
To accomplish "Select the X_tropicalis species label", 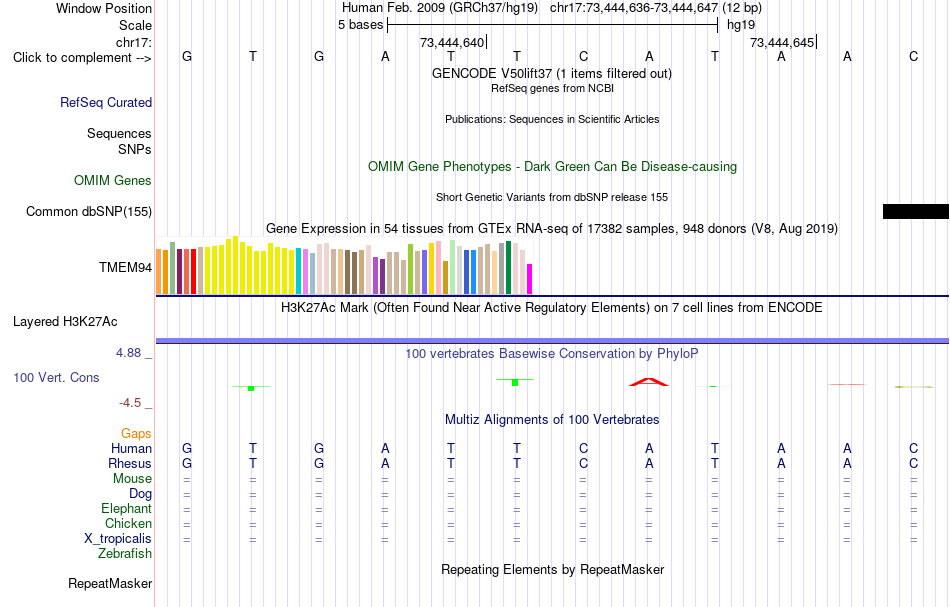I will pos(118,539).
